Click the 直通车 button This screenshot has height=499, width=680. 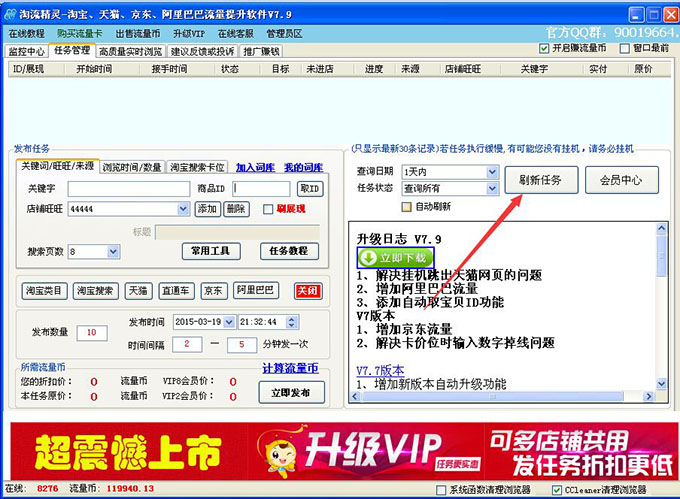click(x=176, y=290)
